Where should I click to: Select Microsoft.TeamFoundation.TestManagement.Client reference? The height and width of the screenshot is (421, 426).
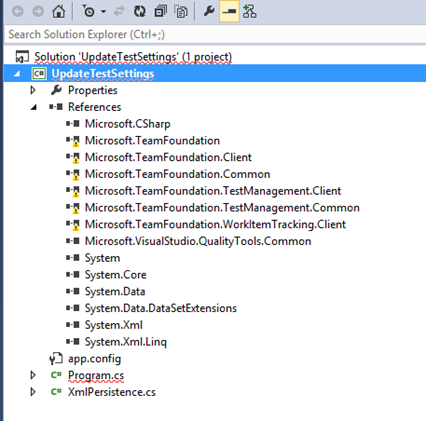tap(213, 191)
